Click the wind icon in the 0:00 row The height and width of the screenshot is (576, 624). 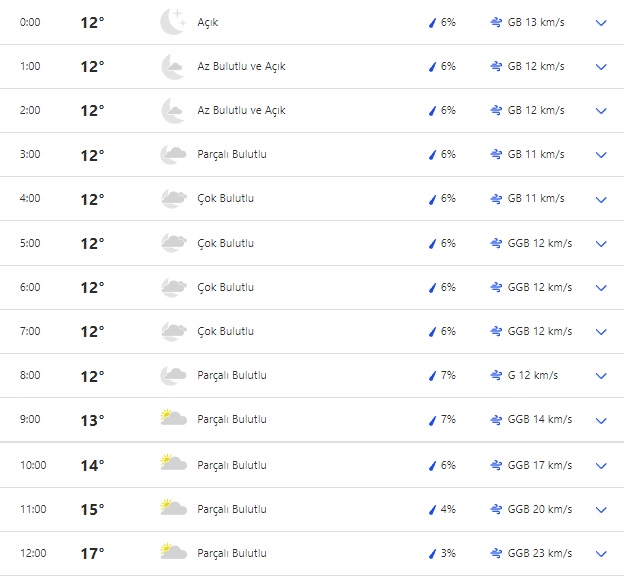496,22
